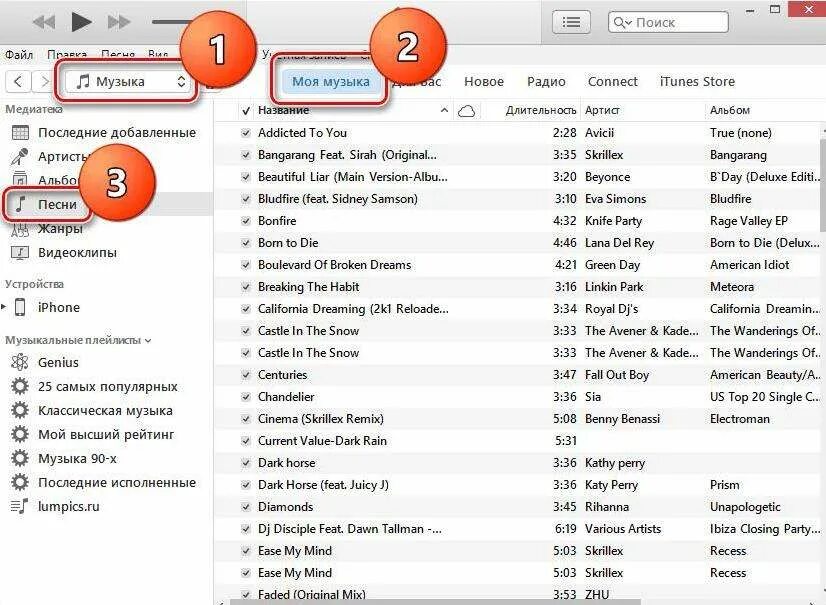Sort by the Артист column header
The width and height of the screenshot is (826, 605).
pos(602,111)
